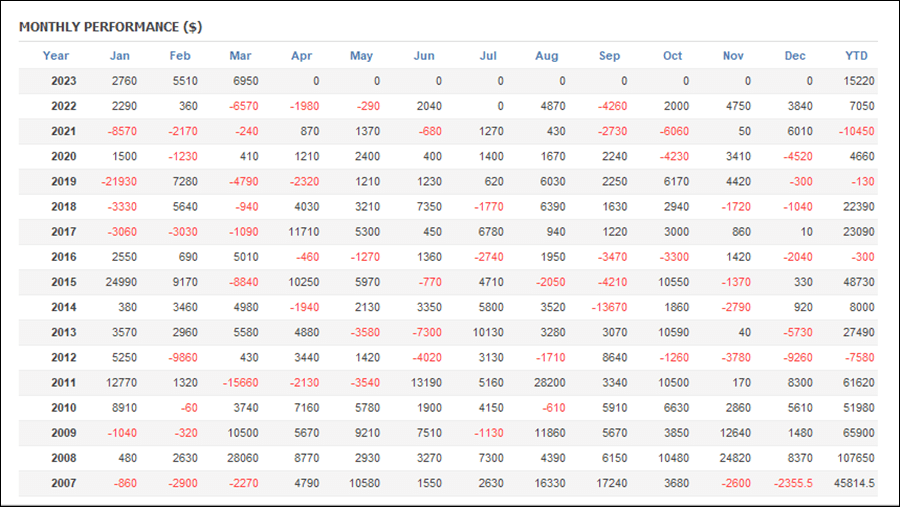Click the 11860 August 2009 value
Viewport: 900px width, 507px height.
[550, 433]
